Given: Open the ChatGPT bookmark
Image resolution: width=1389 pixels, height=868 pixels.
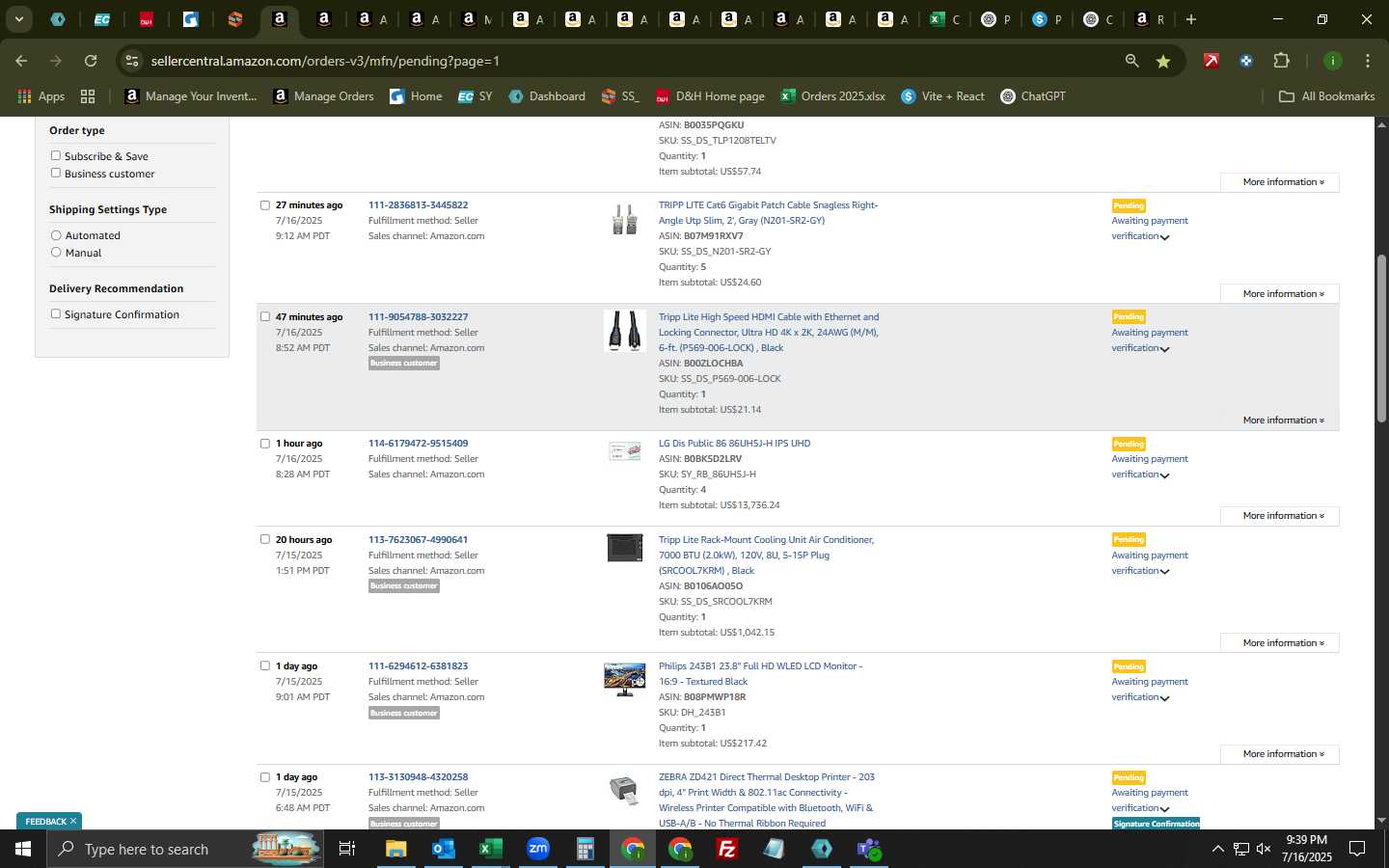Looking at the screenshot, I should (x=1033, y=96).
